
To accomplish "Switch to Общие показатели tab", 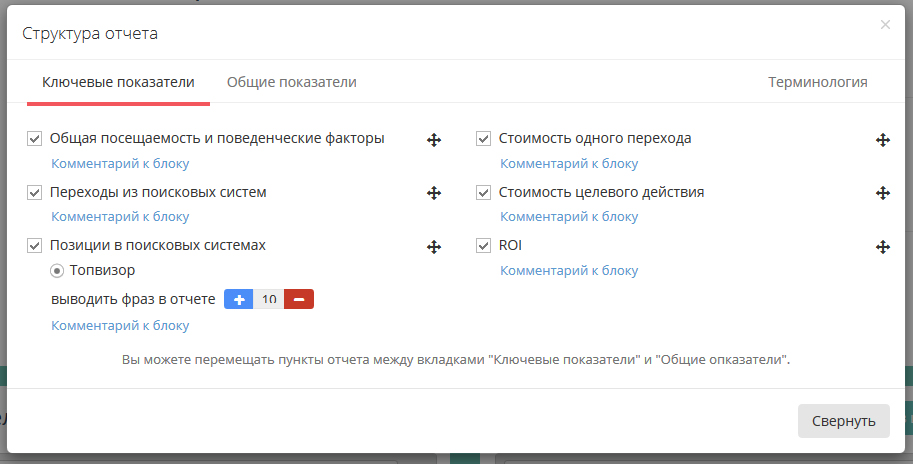I will tap(292, 82).
